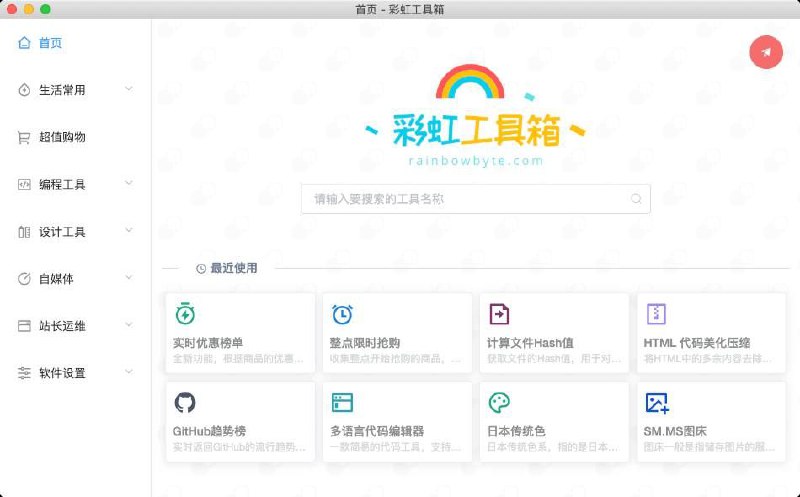Click the home icon in the sidebar
The width and height of the screenshot is (800, 497).
click(x=24, y=43)
